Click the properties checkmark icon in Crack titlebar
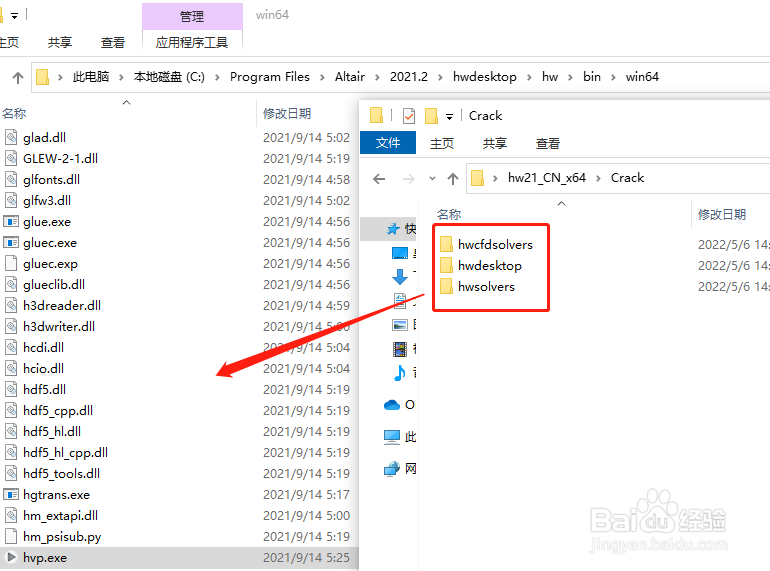 click(x=409, y=116)
